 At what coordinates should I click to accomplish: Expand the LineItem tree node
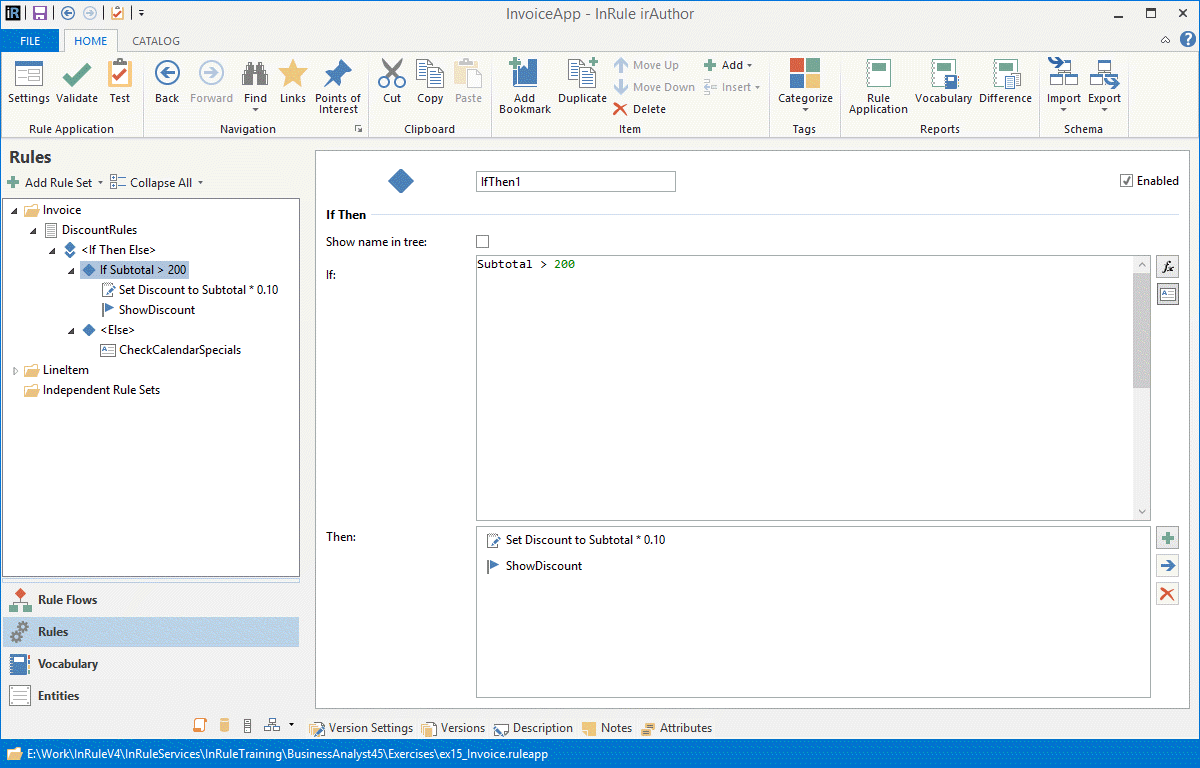[15, 371]
